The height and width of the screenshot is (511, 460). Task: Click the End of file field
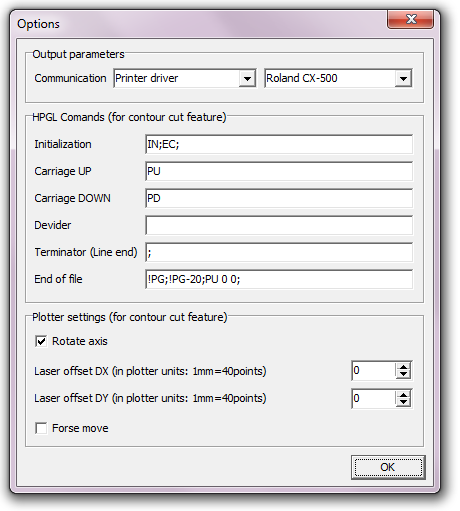[279, 279]
